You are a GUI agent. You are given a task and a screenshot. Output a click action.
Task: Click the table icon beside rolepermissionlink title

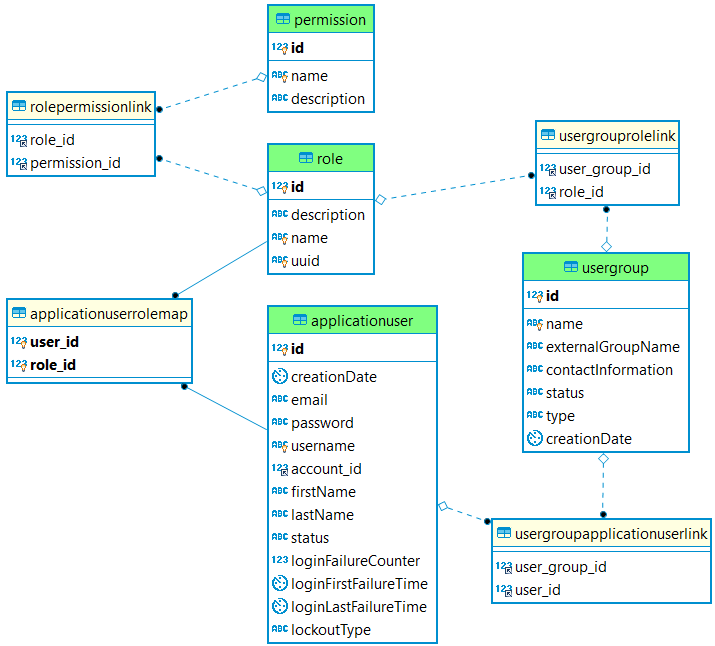tap(19, 106)
